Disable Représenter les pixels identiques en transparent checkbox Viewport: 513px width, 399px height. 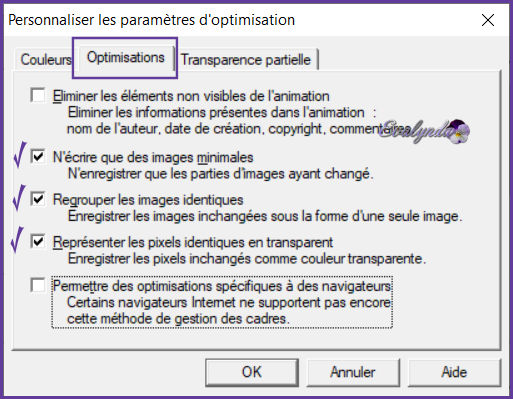38,241
